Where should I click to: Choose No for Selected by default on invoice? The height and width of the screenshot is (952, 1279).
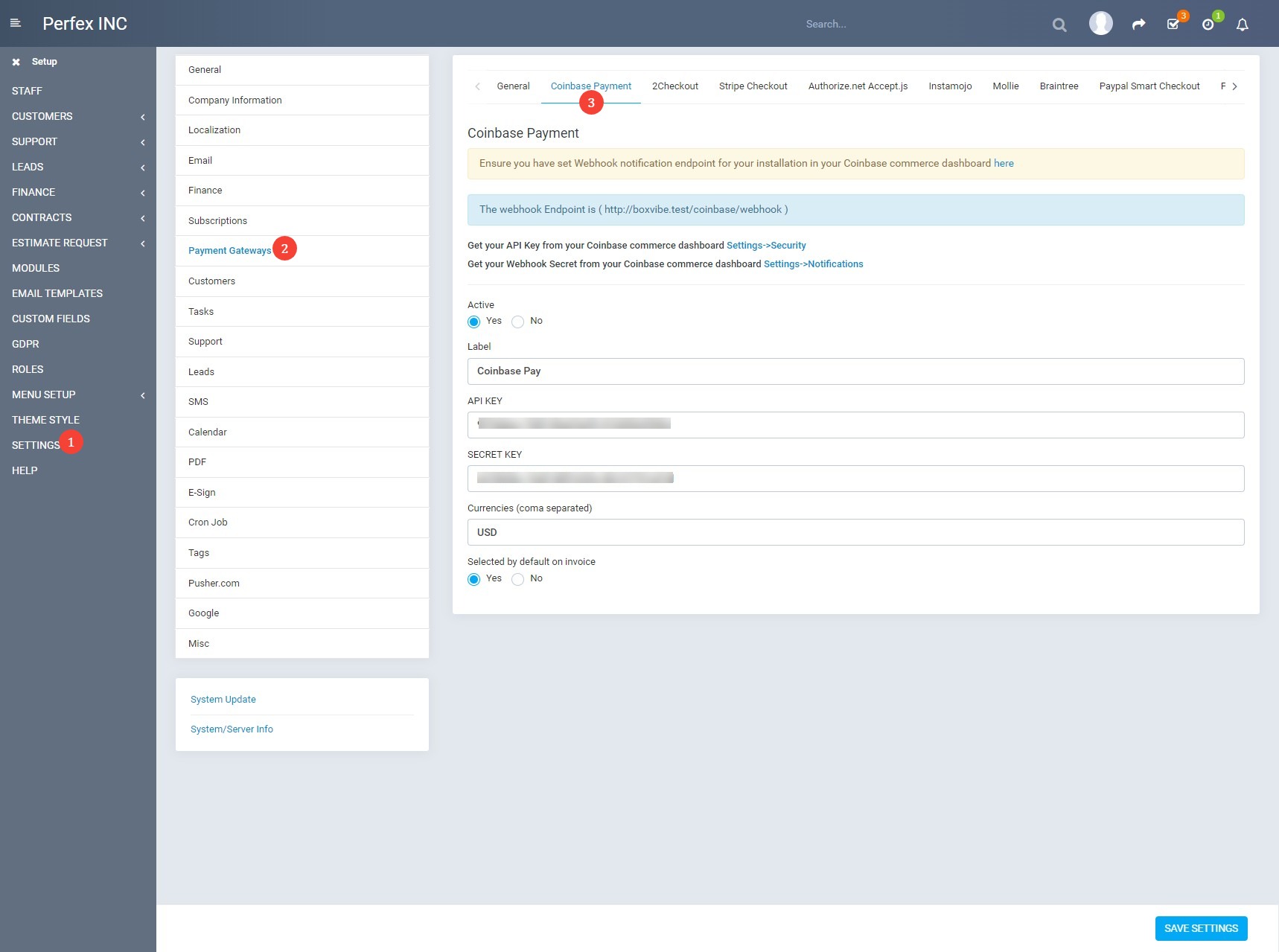pos(517,579)
